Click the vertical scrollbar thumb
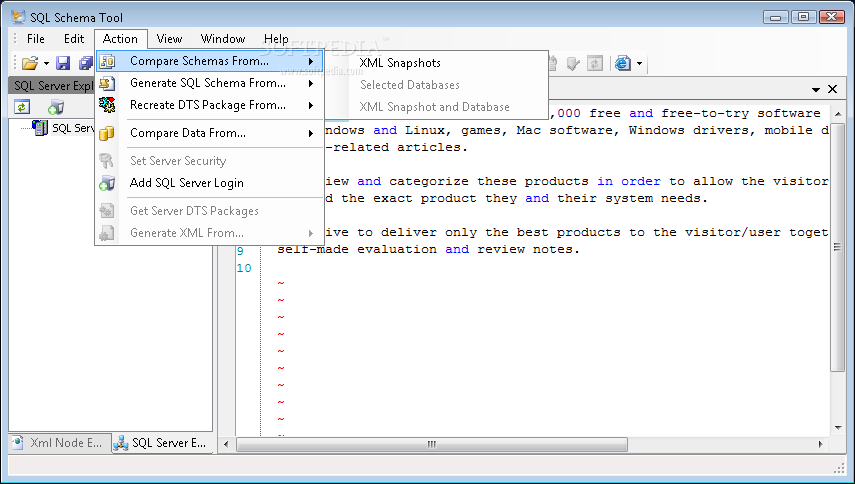 coord(838,247)
